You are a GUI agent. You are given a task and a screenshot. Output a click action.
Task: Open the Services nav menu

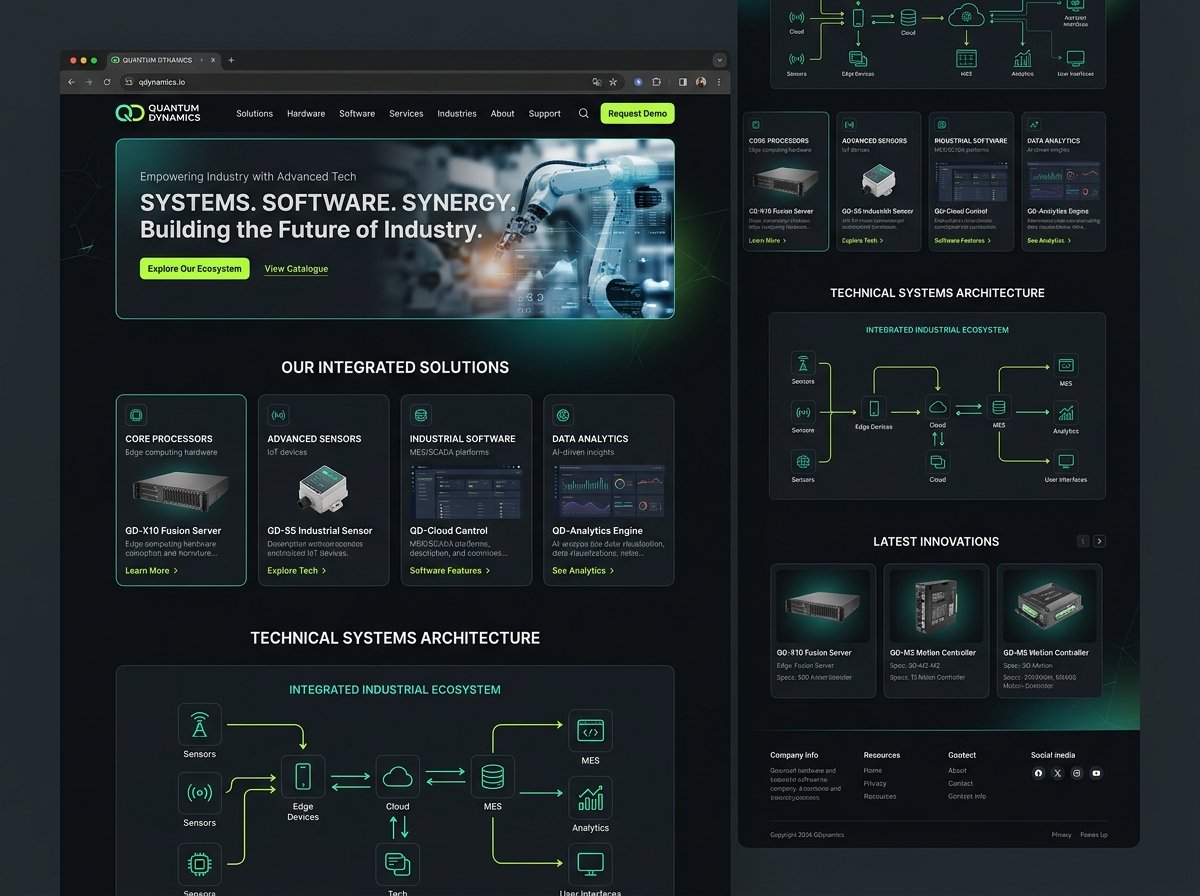[406, 114]
